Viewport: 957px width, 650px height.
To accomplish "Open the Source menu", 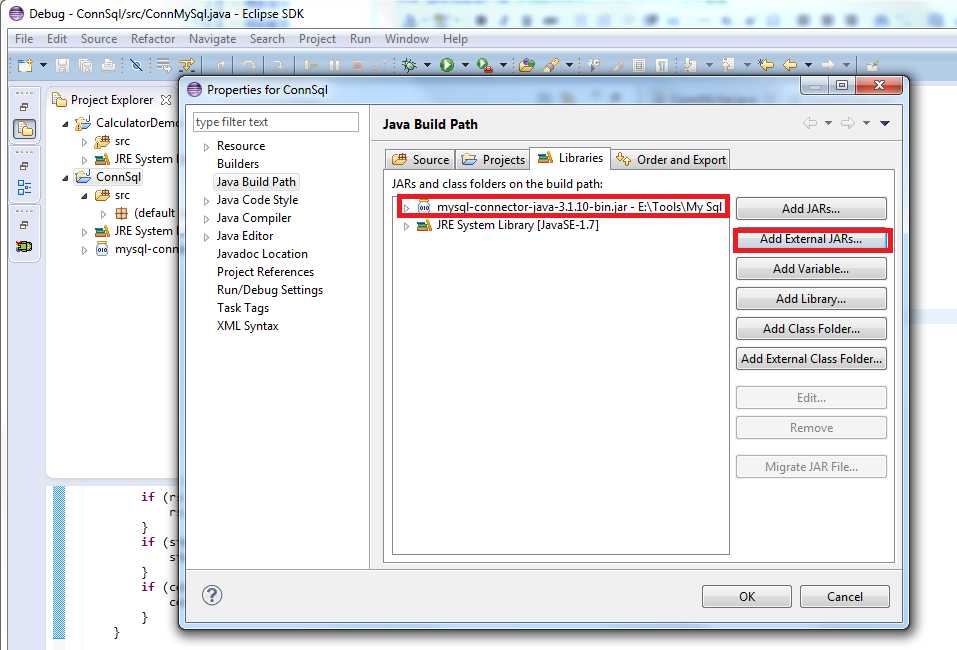I will (x=99, y=38).
